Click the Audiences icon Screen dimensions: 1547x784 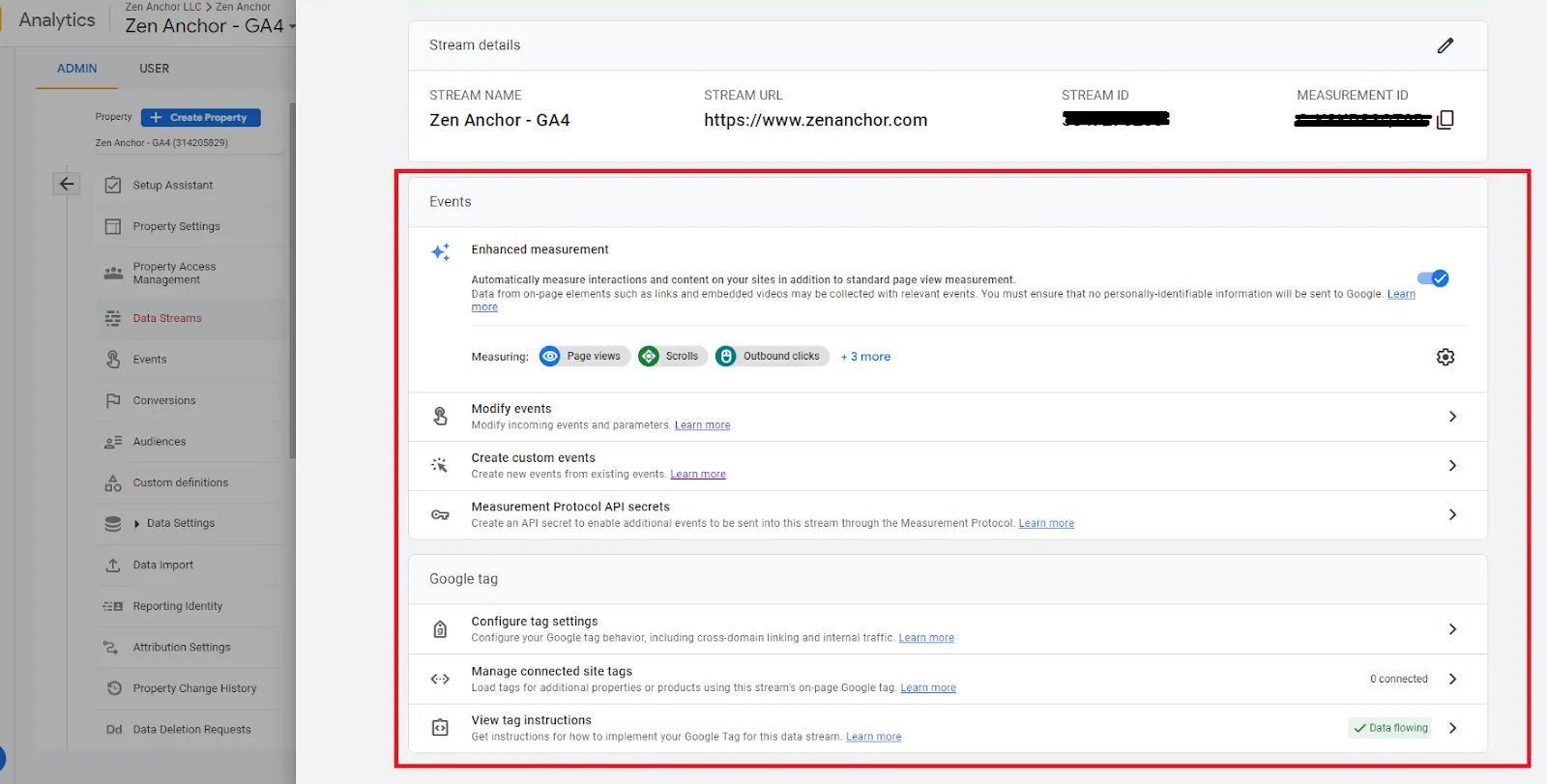(x=113, y=442)
